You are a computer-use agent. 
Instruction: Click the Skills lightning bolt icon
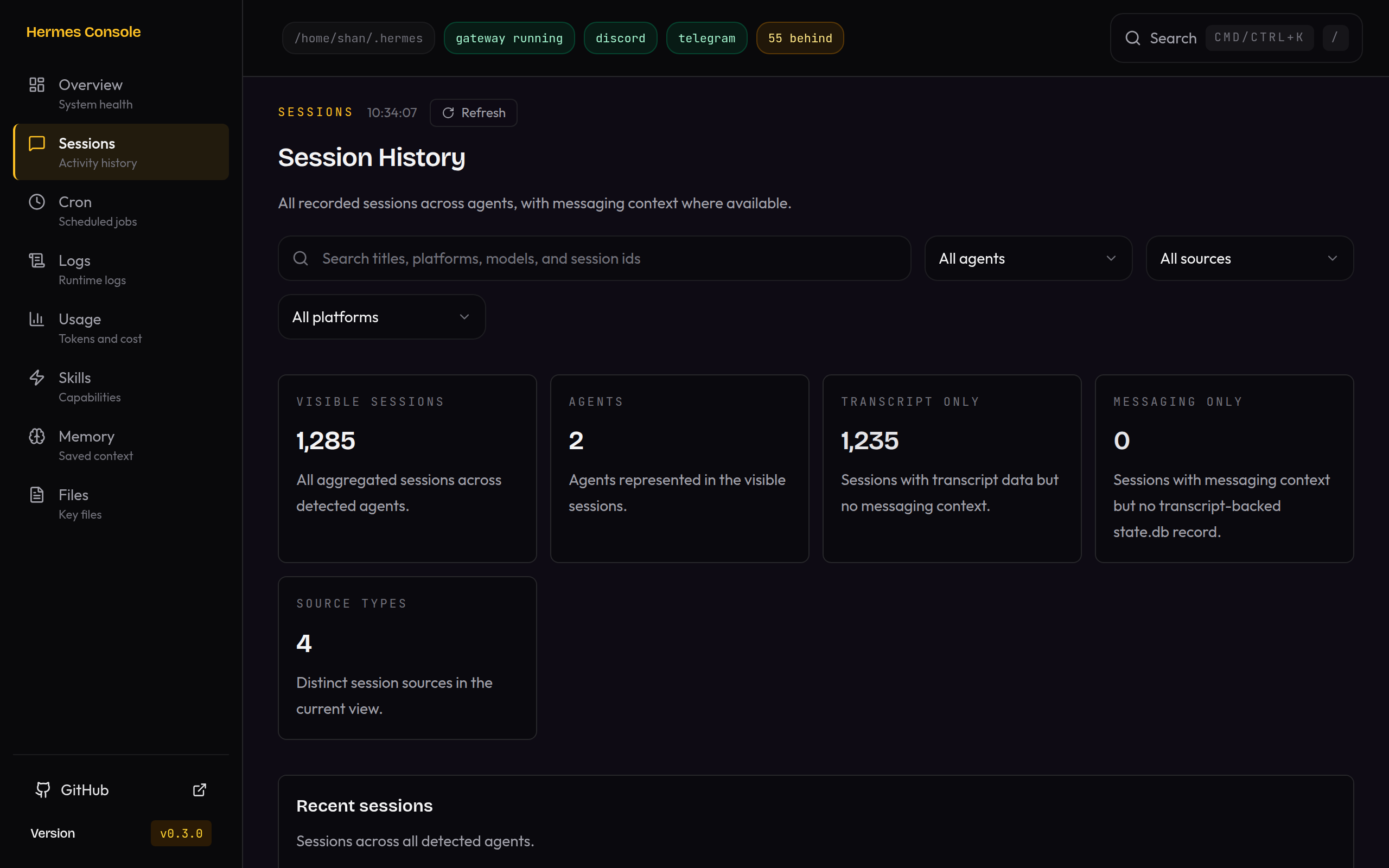(x=37, y=378)
